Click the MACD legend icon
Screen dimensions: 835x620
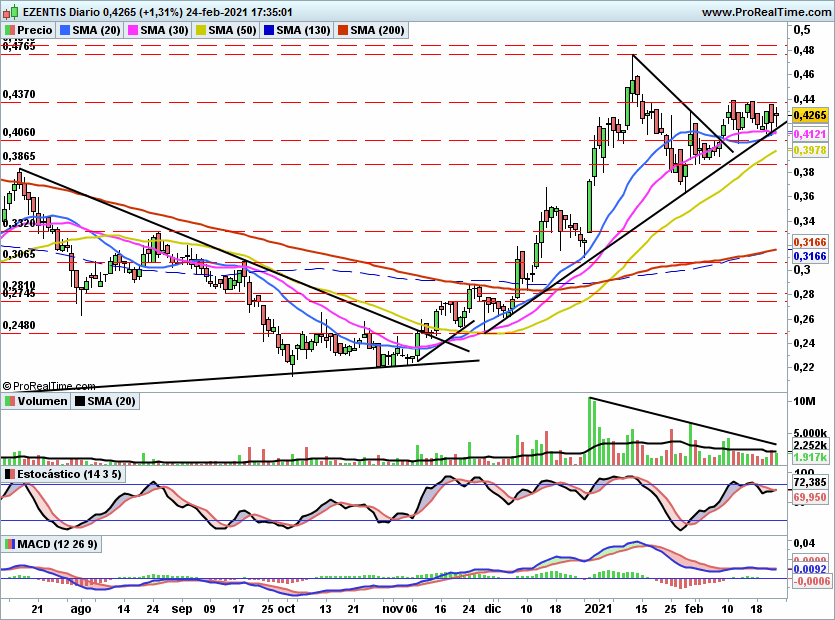(10, 544)
